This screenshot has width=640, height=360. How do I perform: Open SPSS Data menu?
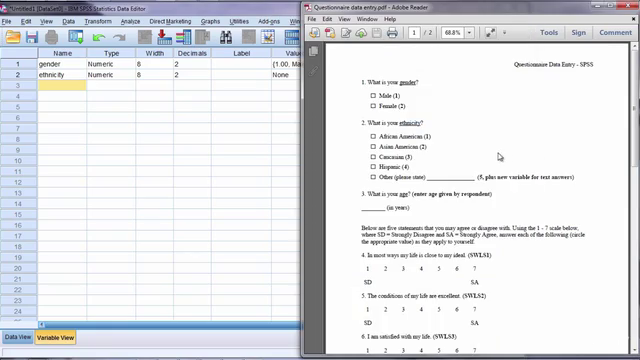(x=69, y=21)
